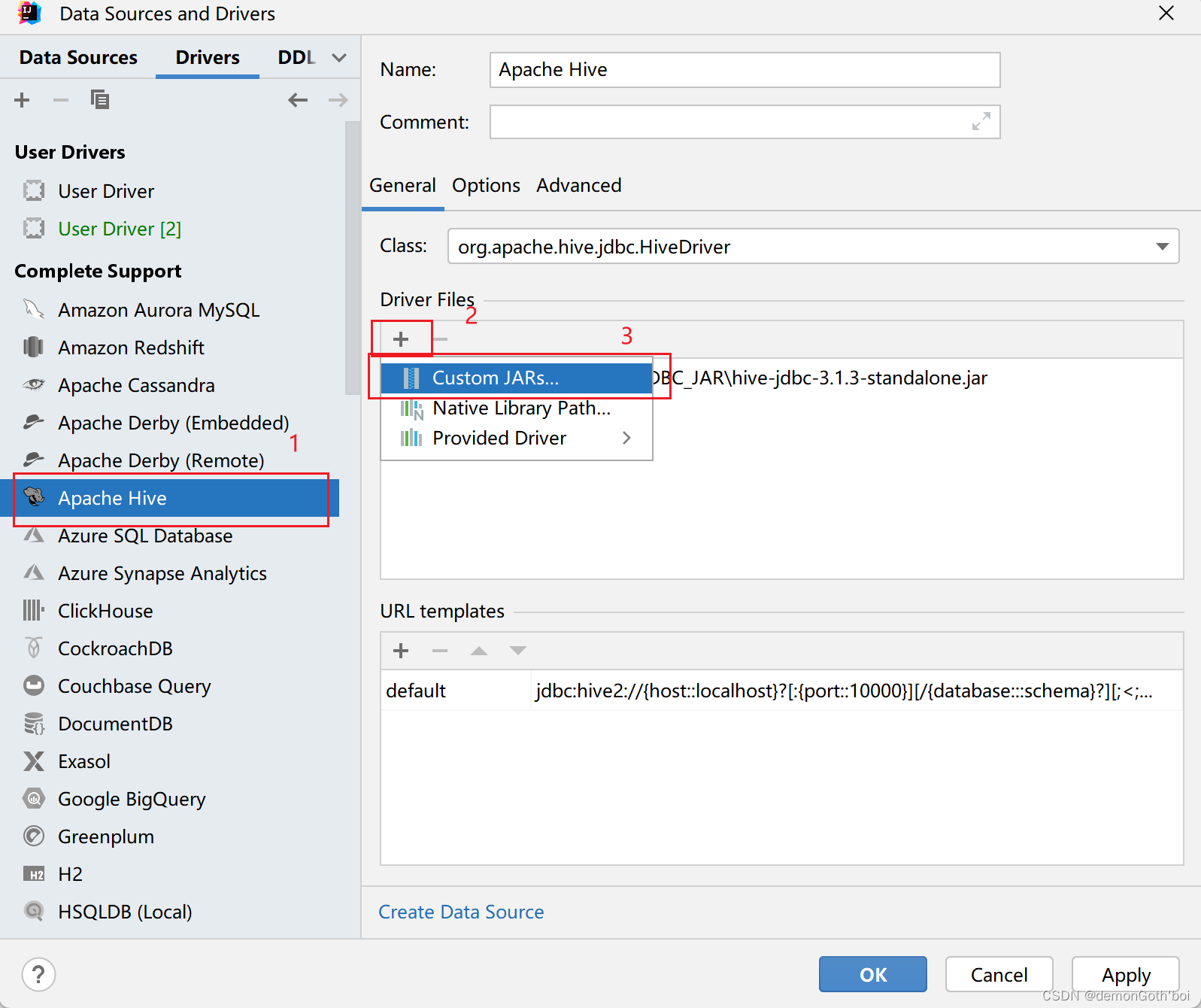The image size is (1201, 1008).
Task: Click the HSQLDB (Local) icon
Action: (34, 912)
